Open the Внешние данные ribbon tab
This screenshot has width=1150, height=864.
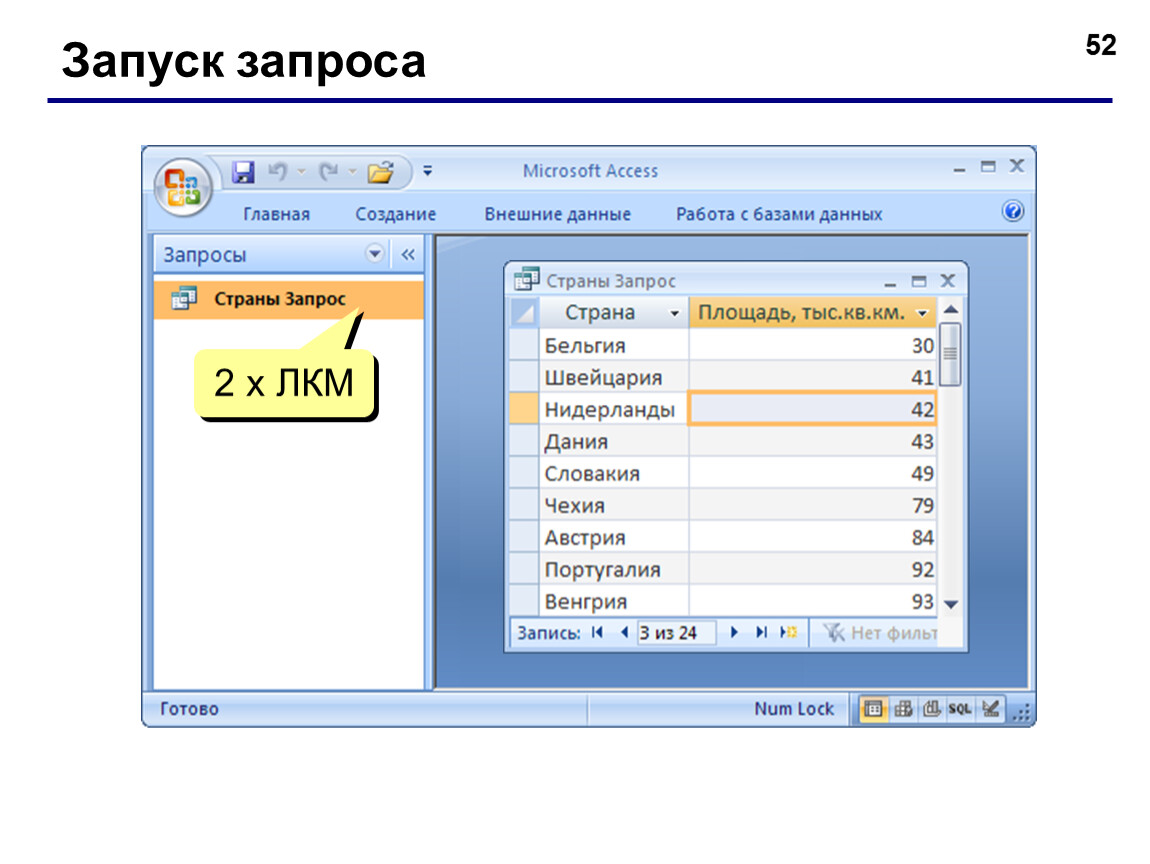click(x=557, y=214)
